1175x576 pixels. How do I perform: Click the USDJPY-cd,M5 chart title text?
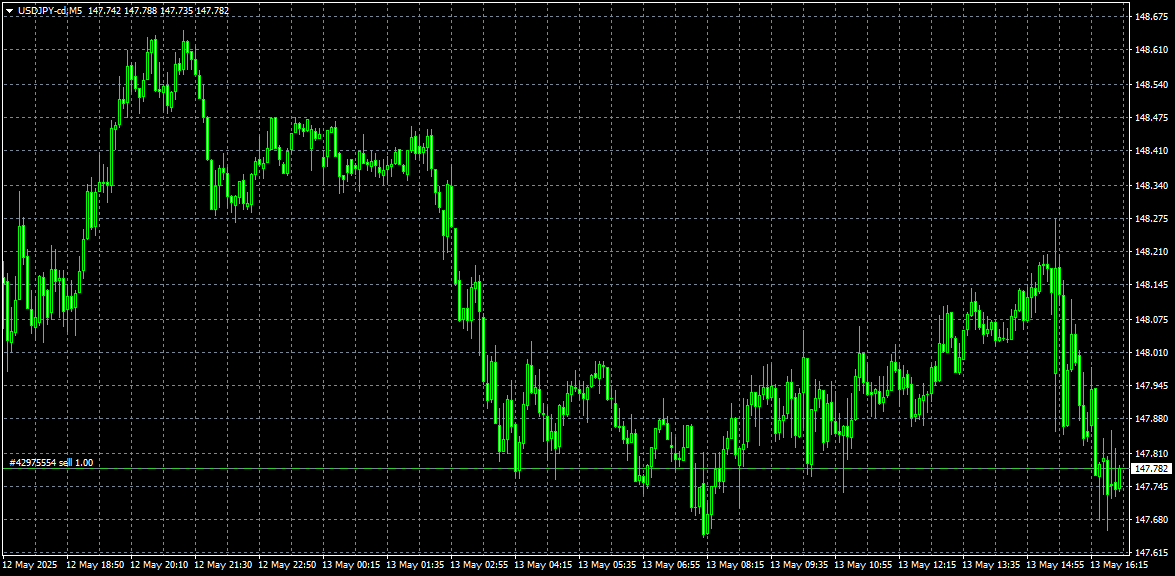click(49, 11)
